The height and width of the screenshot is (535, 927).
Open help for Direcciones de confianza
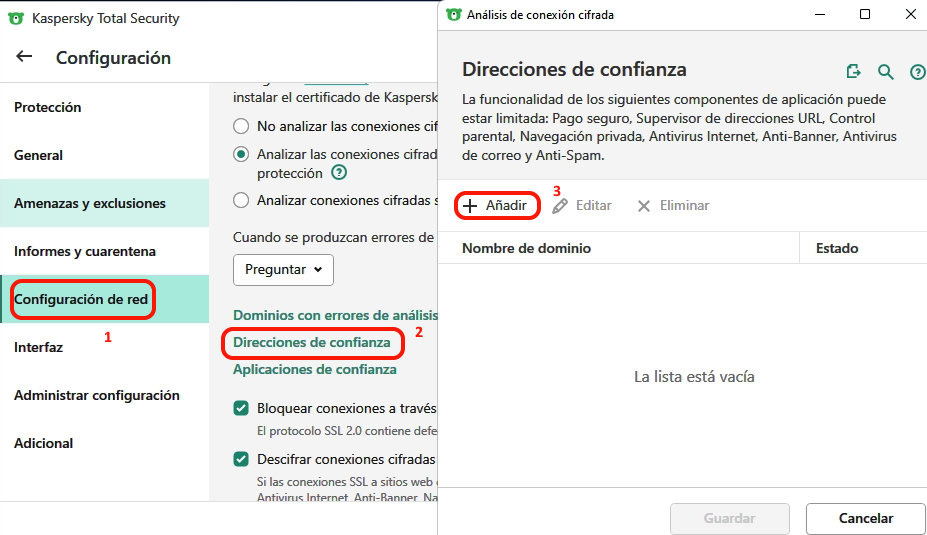[x=917, y=72]
